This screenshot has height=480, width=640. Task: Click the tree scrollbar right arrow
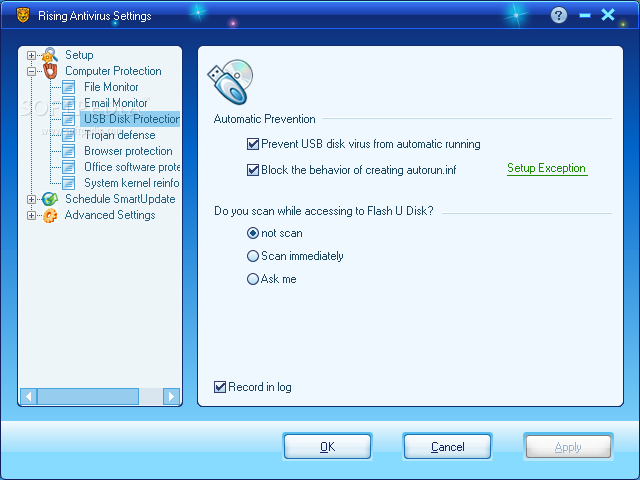click(x=171, y=396)
